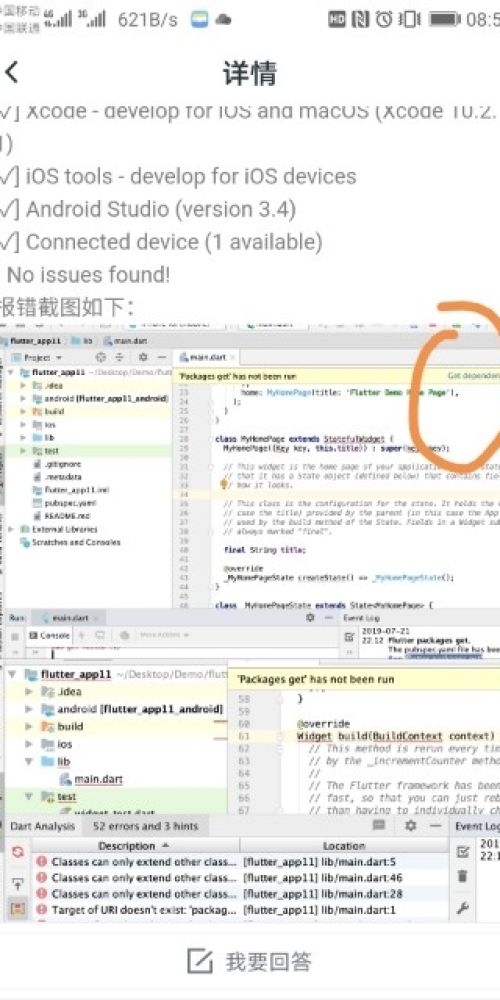Select the error at lib/main.dart:28
Viewport: 500px width, 1000px height.
tap(240, 893)
